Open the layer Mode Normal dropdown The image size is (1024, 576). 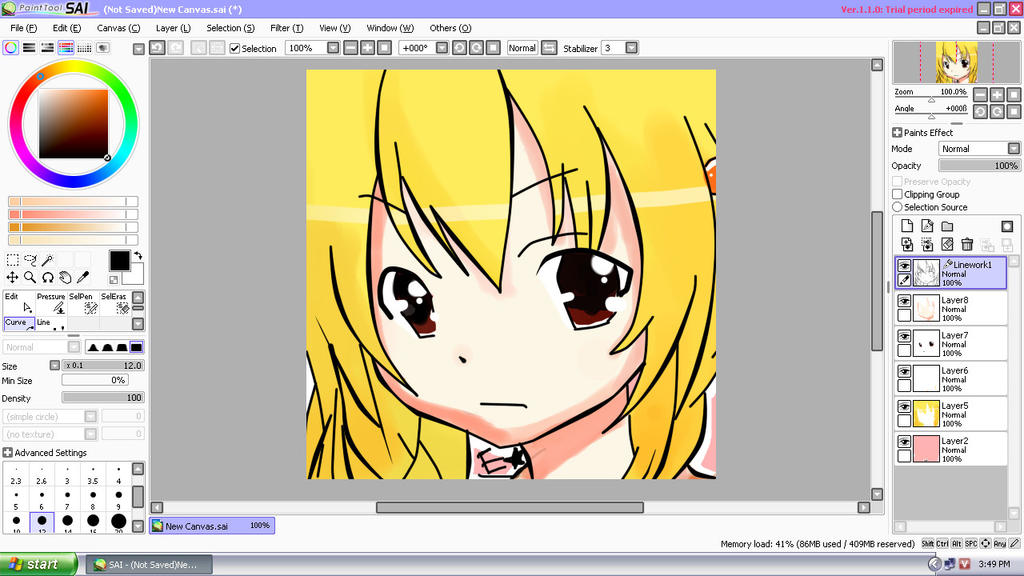pos(1014,149)
